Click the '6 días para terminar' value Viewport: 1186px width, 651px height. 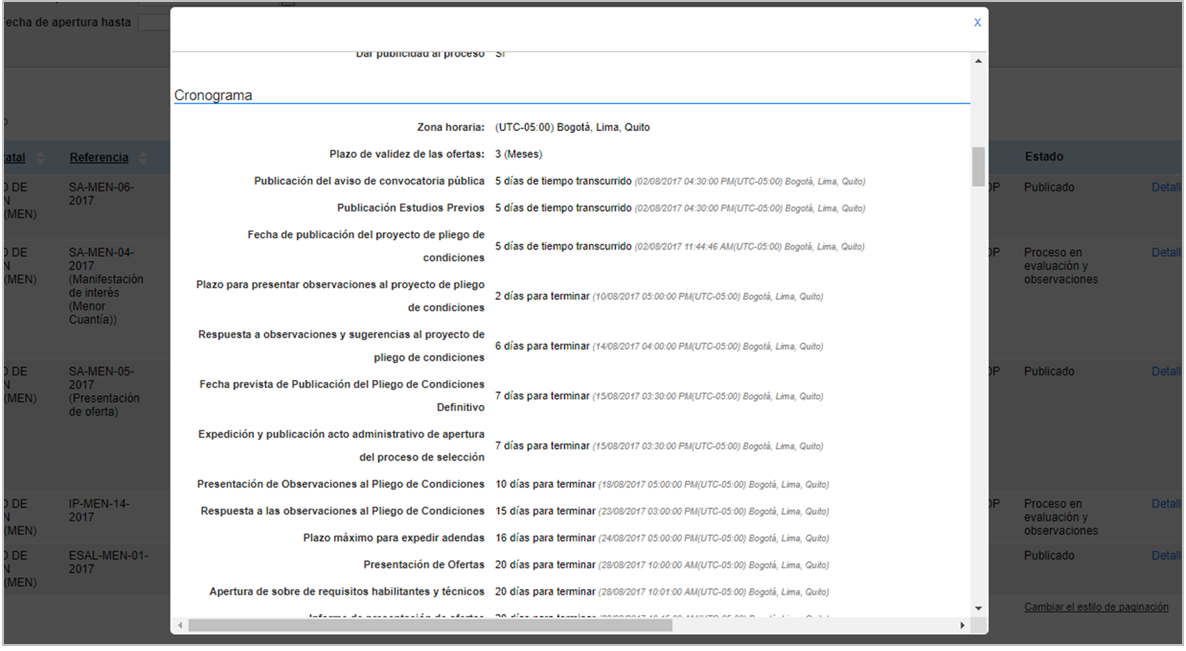click(x=542, y=346)
